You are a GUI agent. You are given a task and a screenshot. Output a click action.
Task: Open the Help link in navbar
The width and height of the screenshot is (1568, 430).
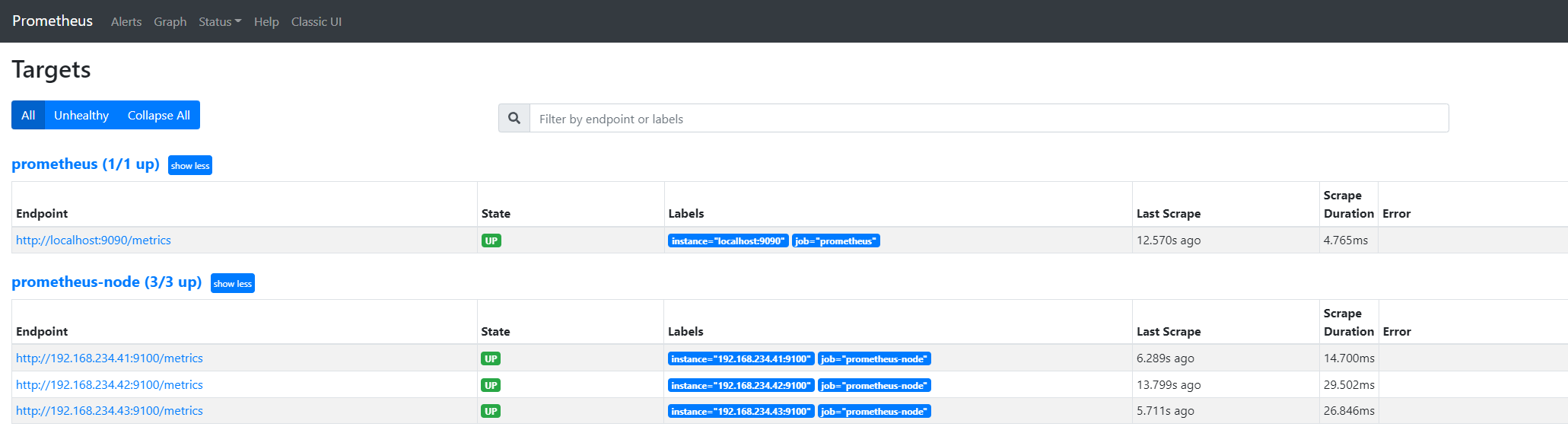click(x=266, y=22)
